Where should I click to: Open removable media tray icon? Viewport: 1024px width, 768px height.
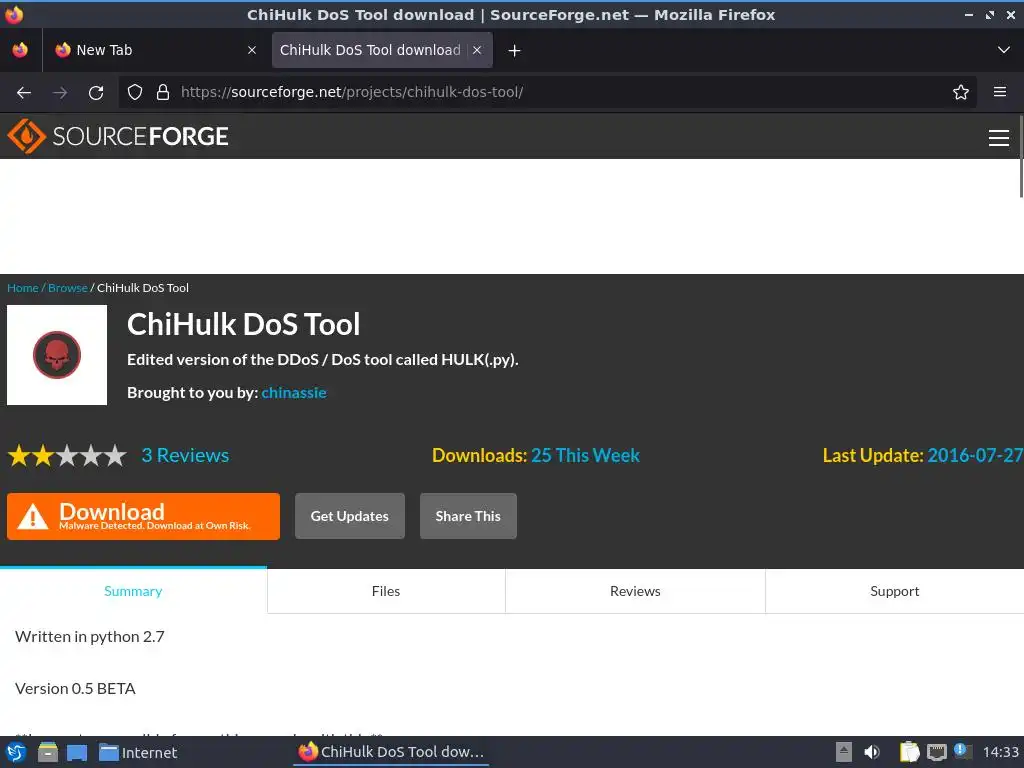tap(844, 752)
